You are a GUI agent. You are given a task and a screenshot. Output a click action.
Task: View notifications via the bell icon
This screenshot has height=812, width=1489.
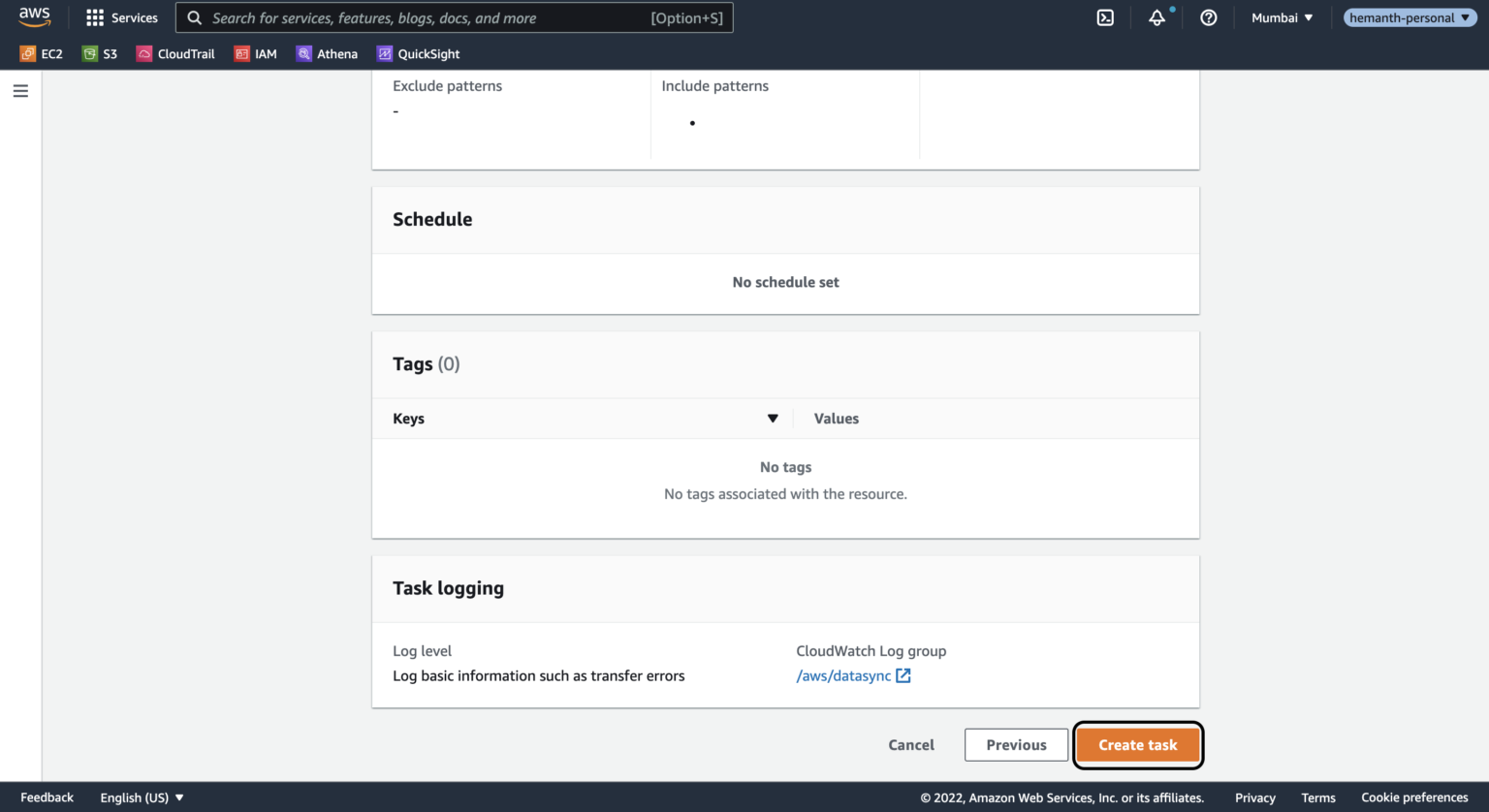[1156, 17]
